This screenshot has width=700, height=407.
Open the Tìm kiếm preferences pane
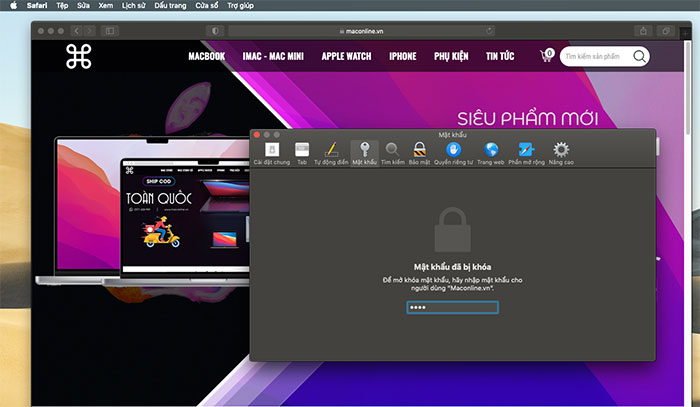click(392, 154)
